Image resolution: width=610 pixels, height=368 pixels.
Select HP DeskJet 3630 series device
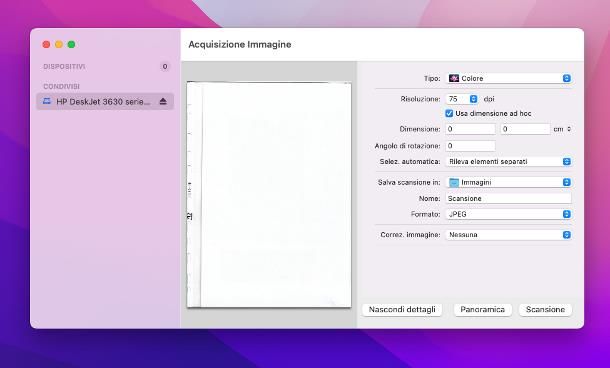click(105, 102)
